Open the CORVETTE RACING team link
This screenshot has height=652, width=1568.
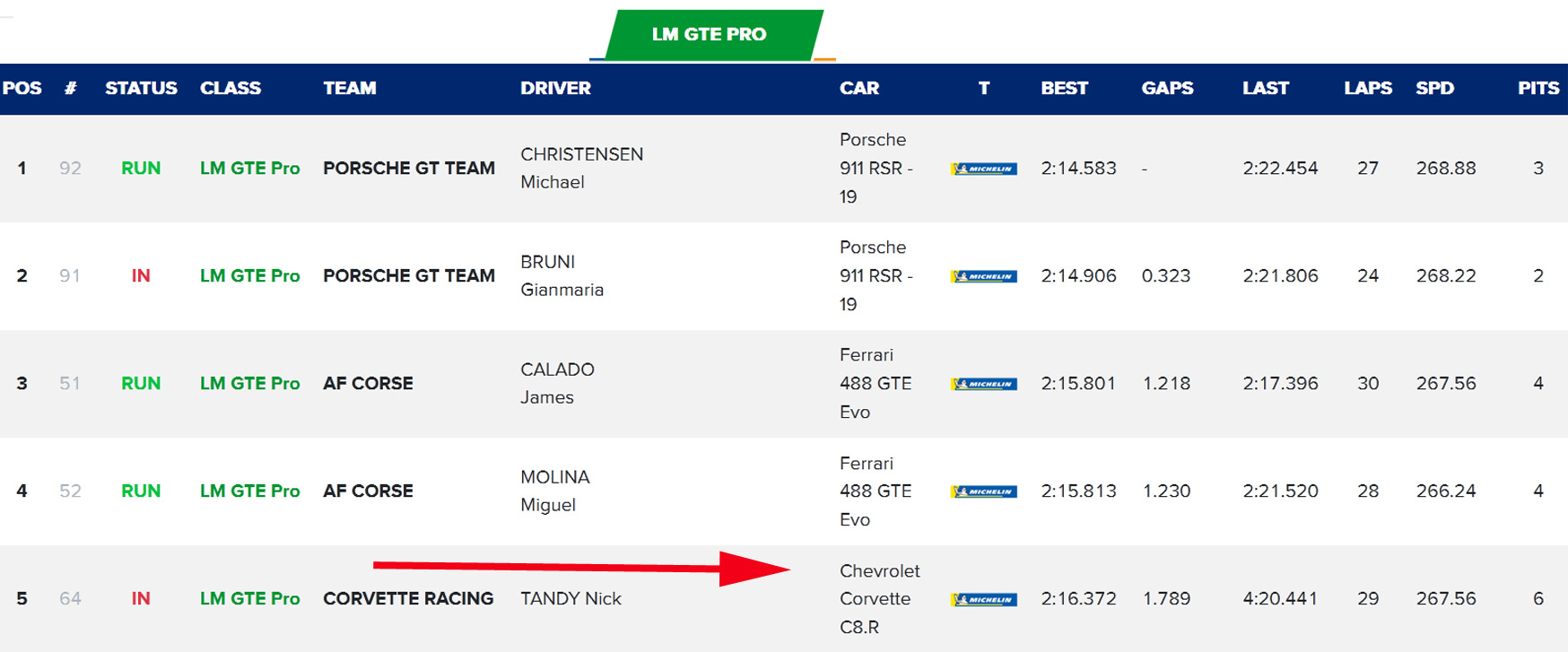(408, 599)
